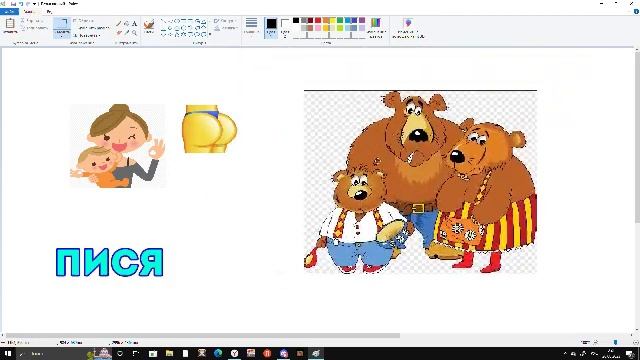640x360 pixels.
Task: Click the Paste clipboard button
Action: (x=10, y=26)
